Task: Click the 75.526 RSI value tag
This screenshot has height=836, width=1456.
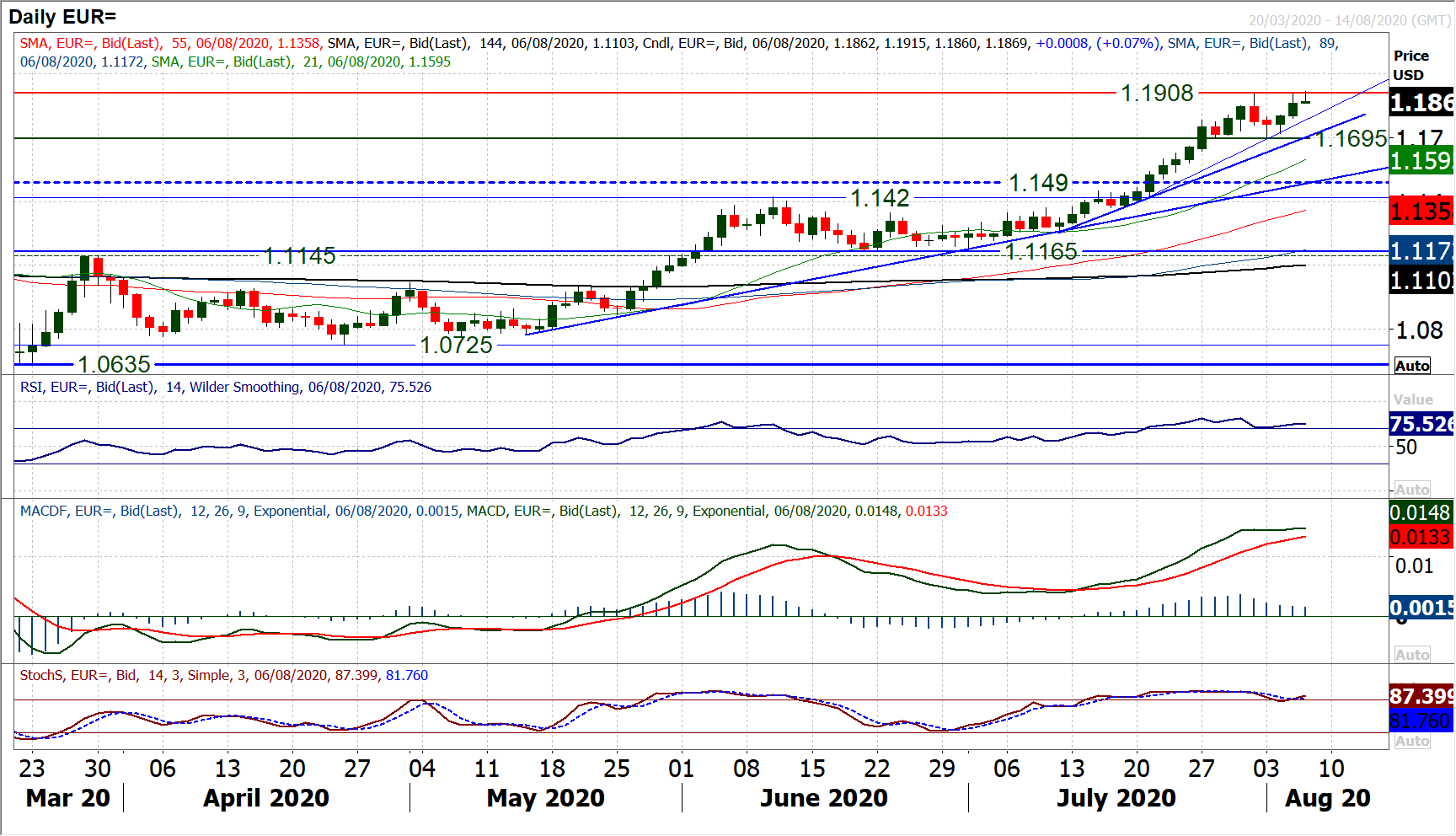Action: pos(1421,424)
